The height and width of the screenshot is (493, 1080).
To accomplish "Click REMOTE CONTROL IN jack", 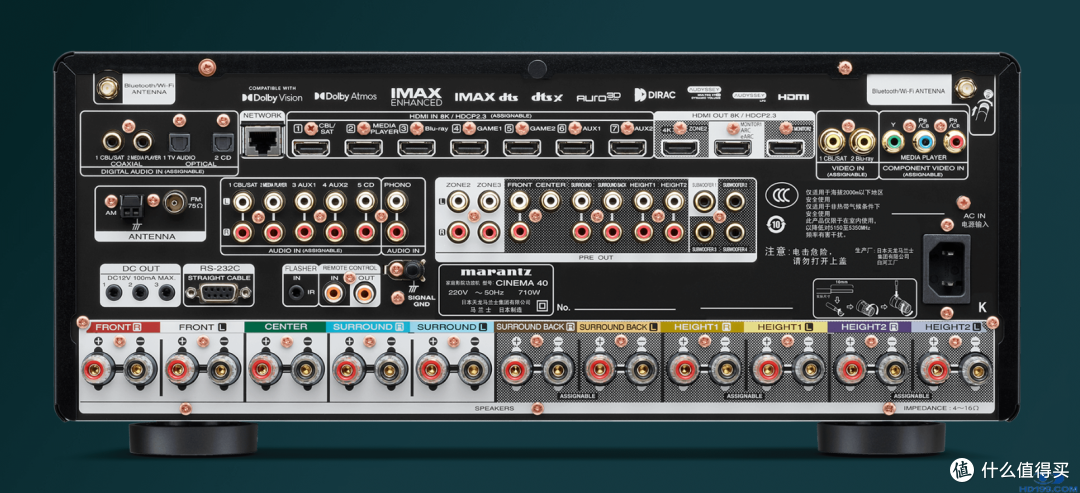I will [x=334, y=294].
